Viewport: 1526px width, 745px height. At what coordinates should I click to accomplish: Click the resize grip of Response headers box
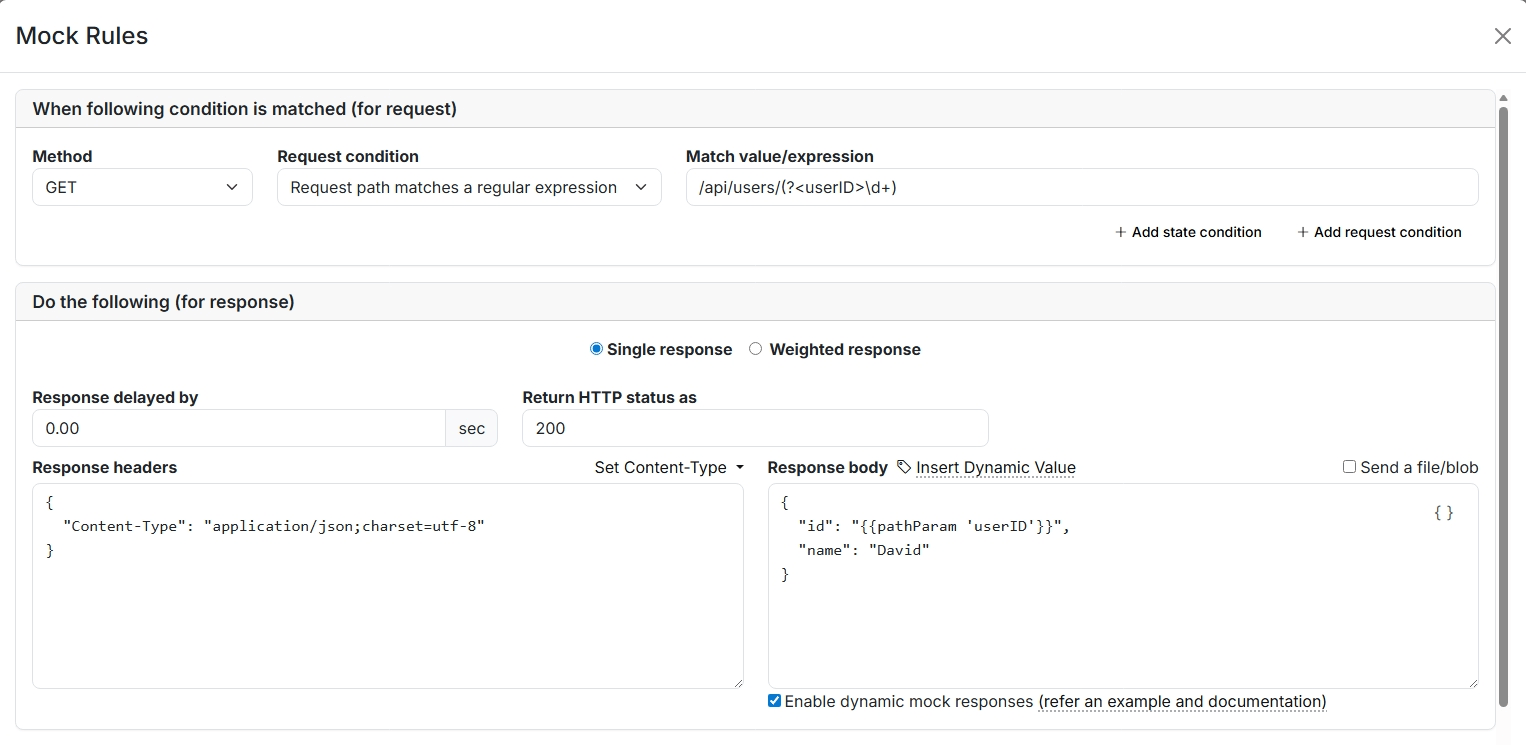tap(739, 681)
